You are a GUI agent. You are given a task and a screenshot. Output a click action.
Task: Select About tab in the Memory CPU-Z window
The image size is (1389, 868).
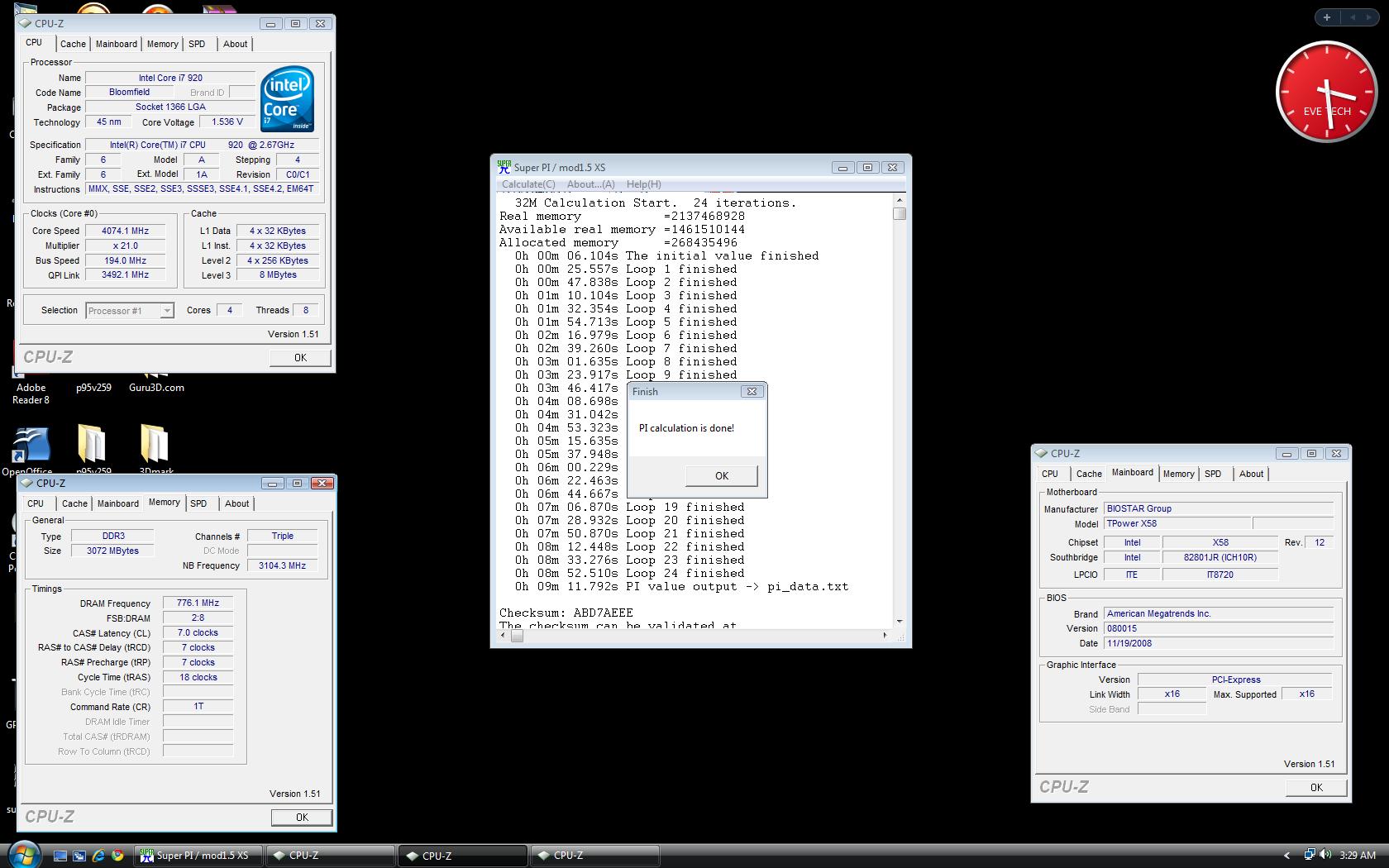(237, 503)
